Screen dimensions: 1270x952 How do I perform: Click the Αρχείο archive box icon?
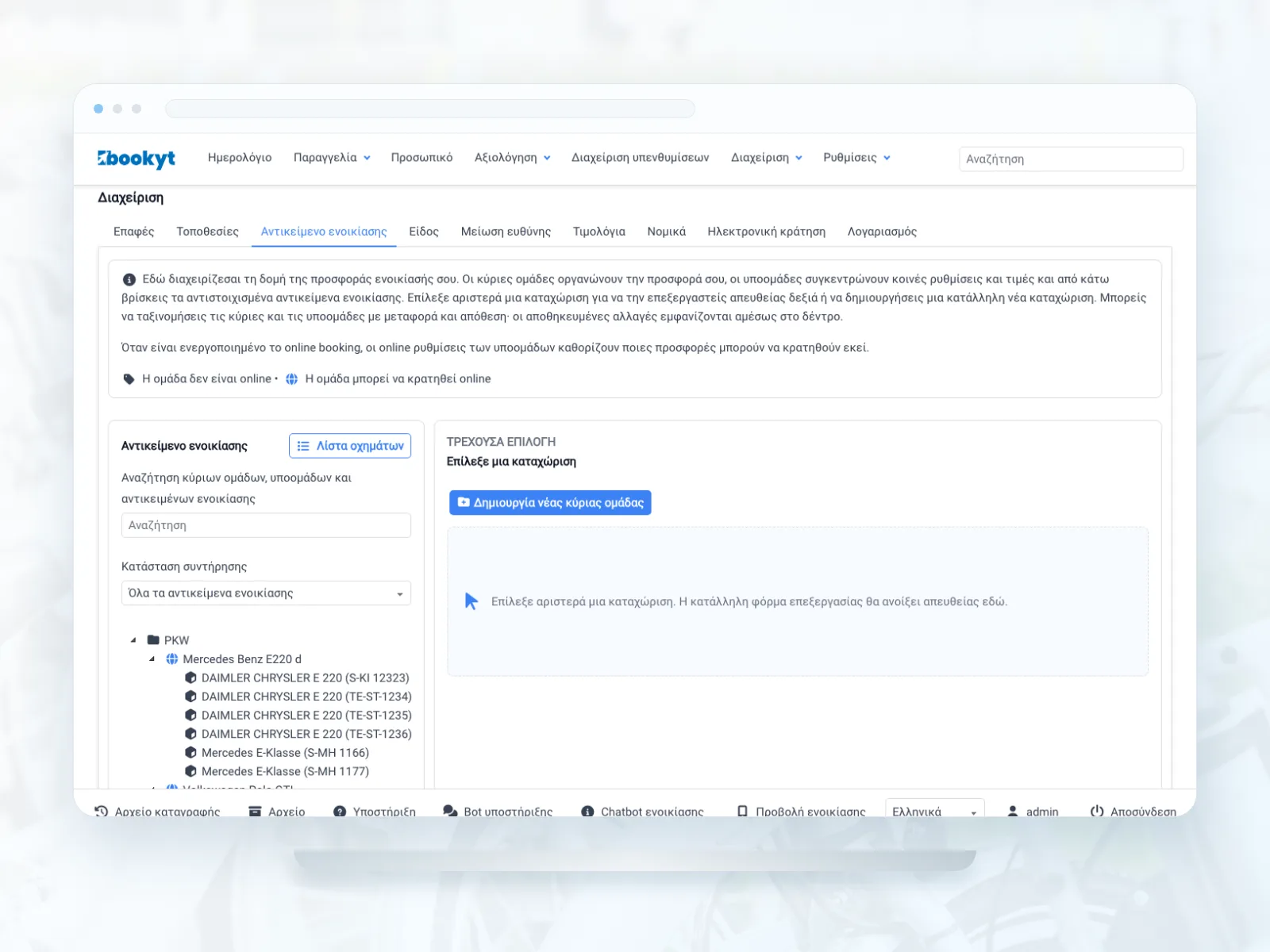[x=255, y=812]
